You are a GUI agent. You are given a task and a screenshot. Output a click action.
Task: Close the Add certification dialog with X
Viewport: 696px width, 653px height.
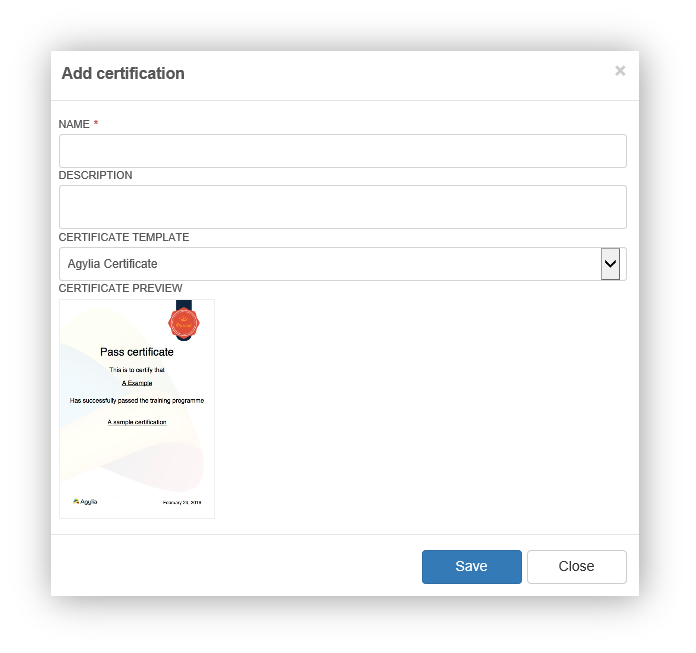[620, 71]
